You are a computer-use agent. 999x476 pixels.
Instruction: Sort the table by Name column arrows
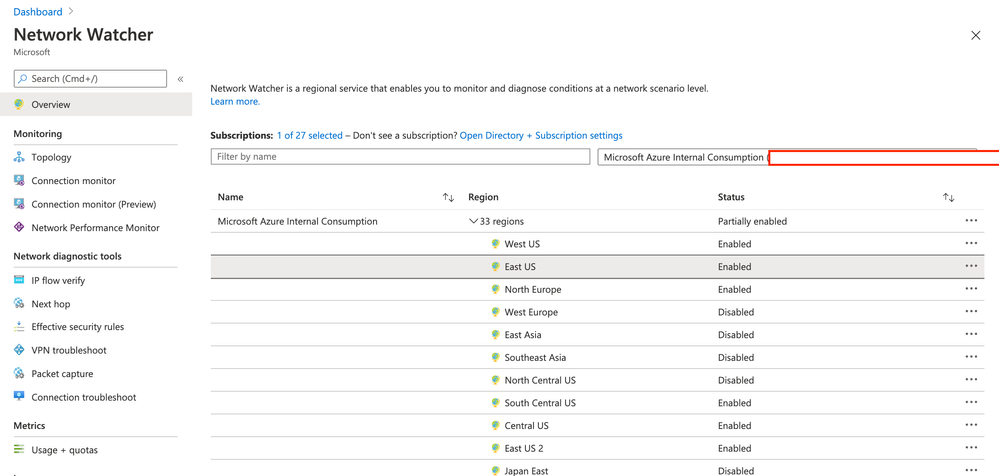[x=448, y=197]
